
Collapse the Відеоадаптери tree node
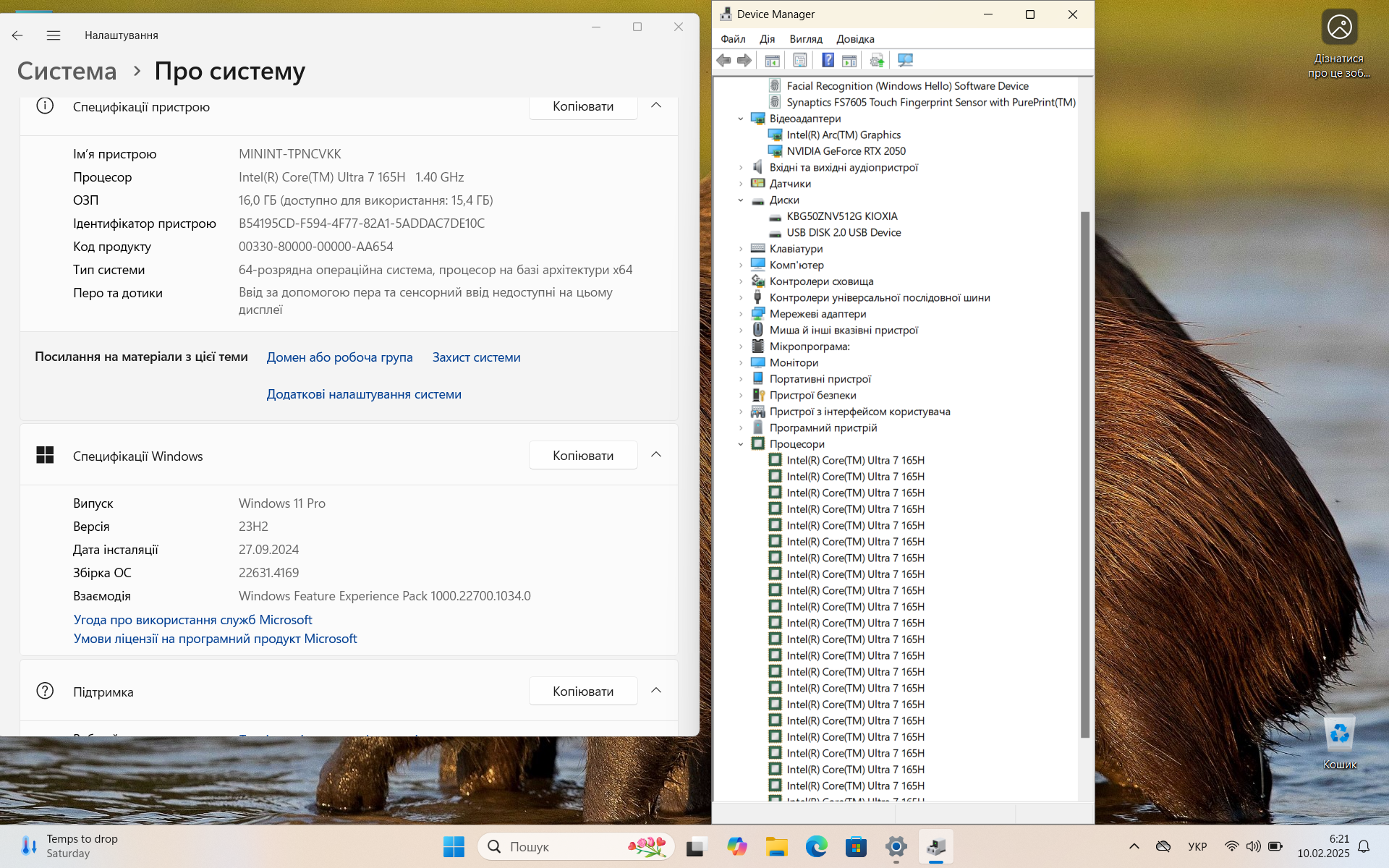(741, 119)
